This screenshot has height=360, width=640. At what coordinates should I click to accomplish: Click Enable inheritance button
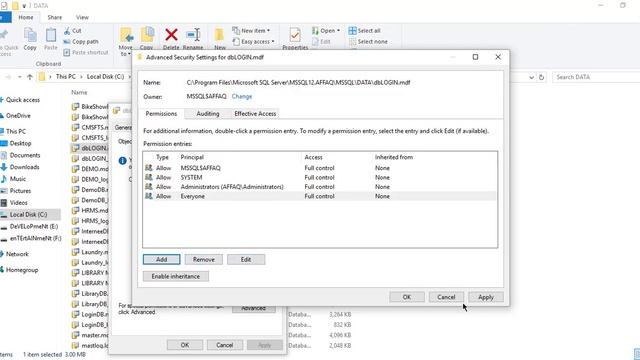click(176, 276)
